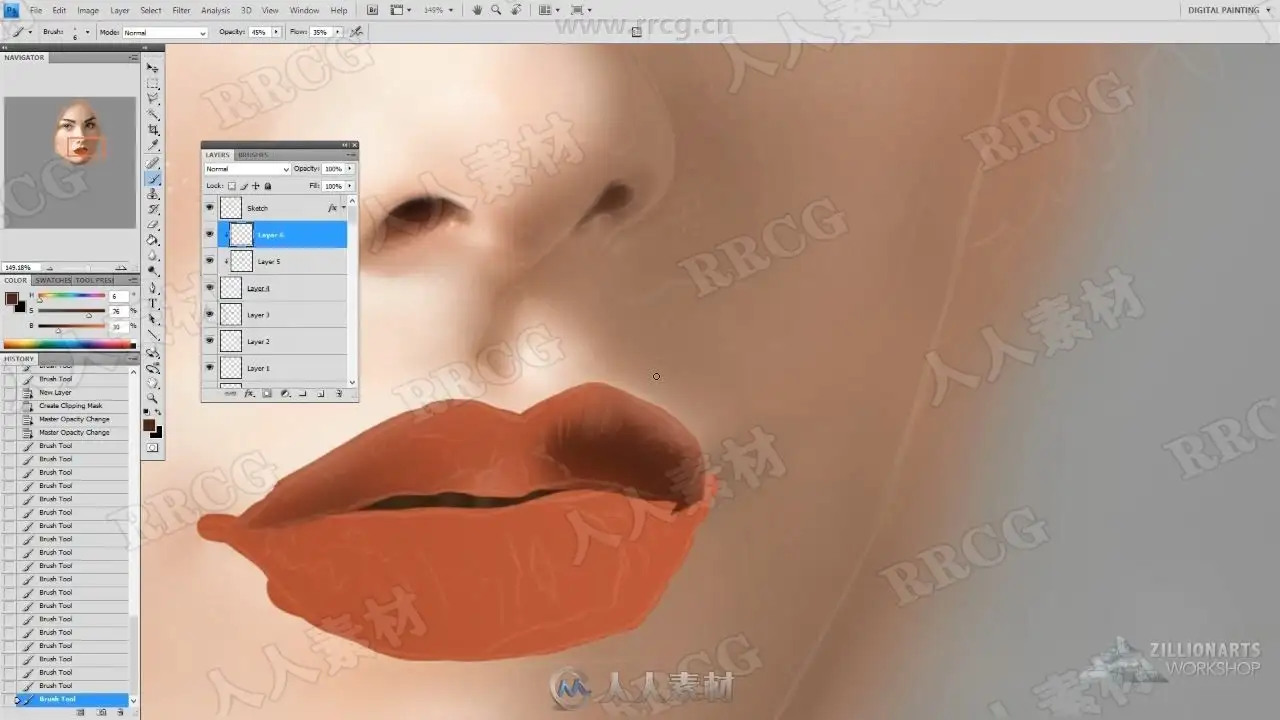
Task: Toggle lock all for the layer
Action: point(267,186)
